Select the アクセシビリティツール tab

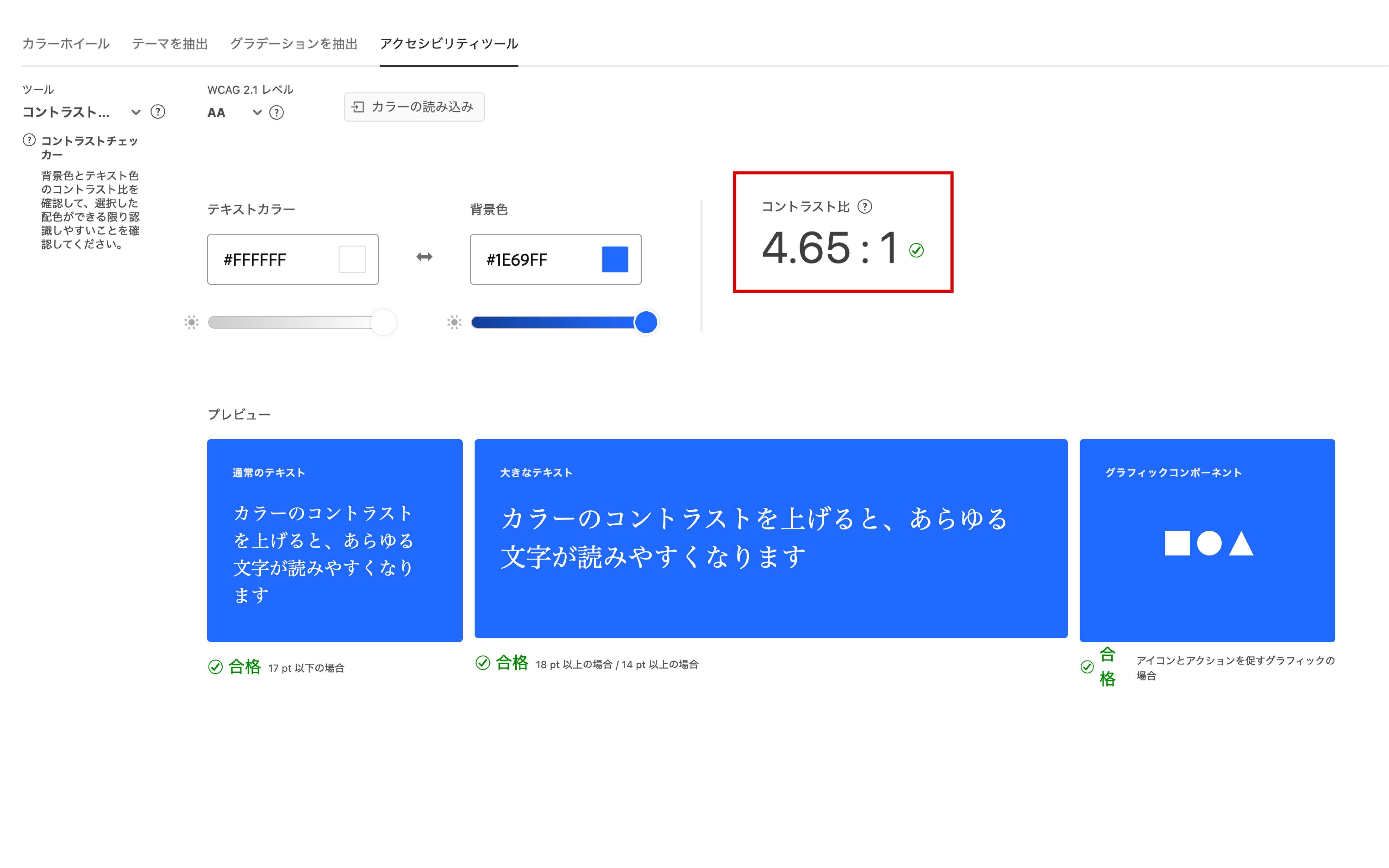coord(448,44)
